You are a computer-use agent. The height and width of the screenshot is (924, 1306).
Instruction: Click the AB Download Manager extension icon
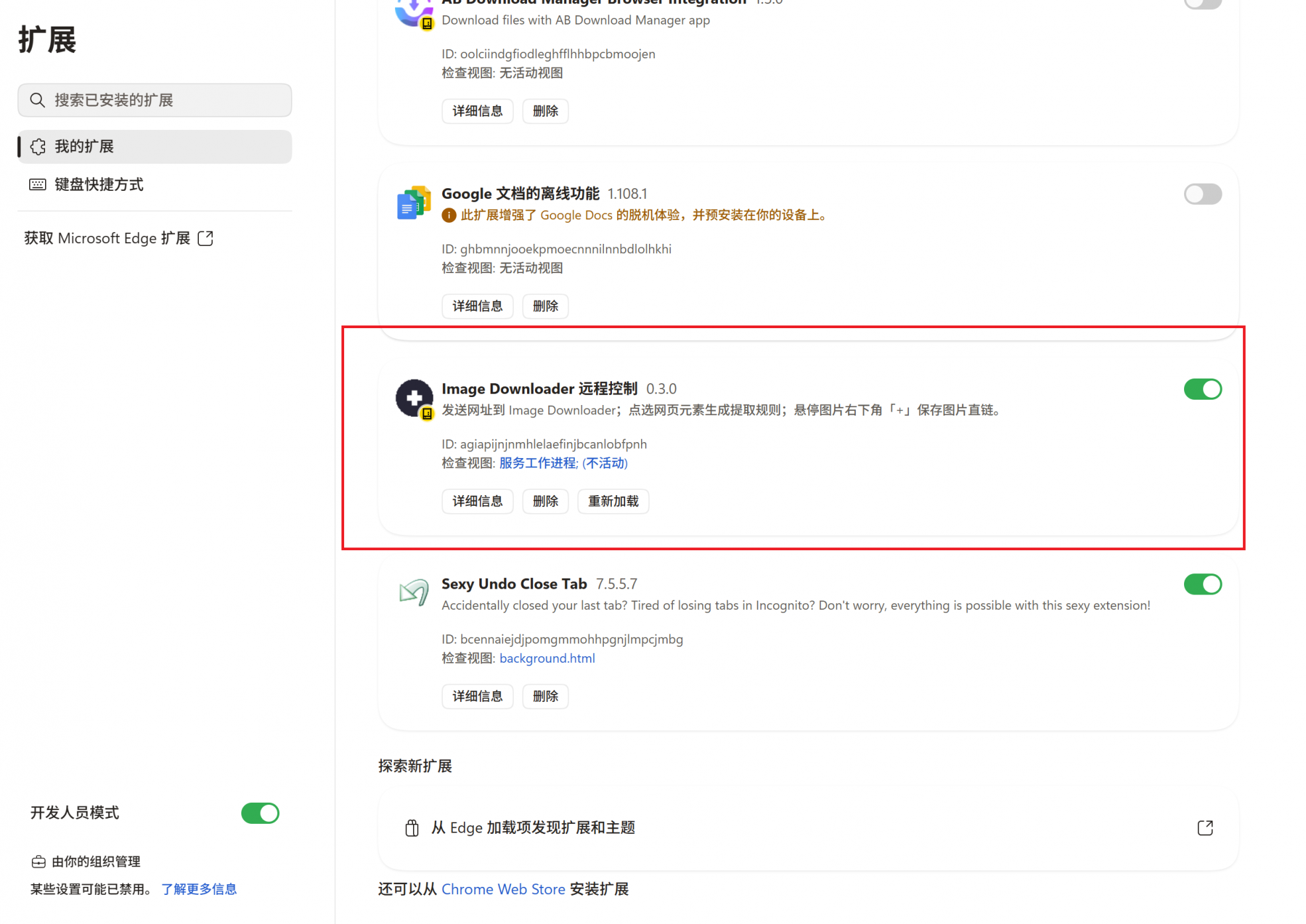[x=414, y=12]
